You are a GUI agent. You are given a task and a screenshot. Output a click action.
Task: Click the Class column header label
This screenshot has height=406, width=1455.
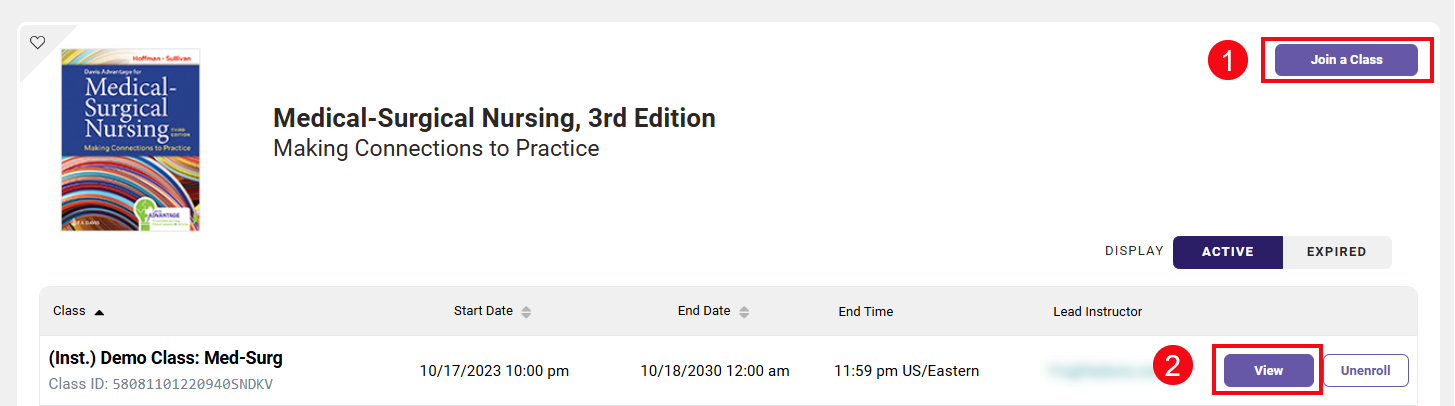(69, 311)
